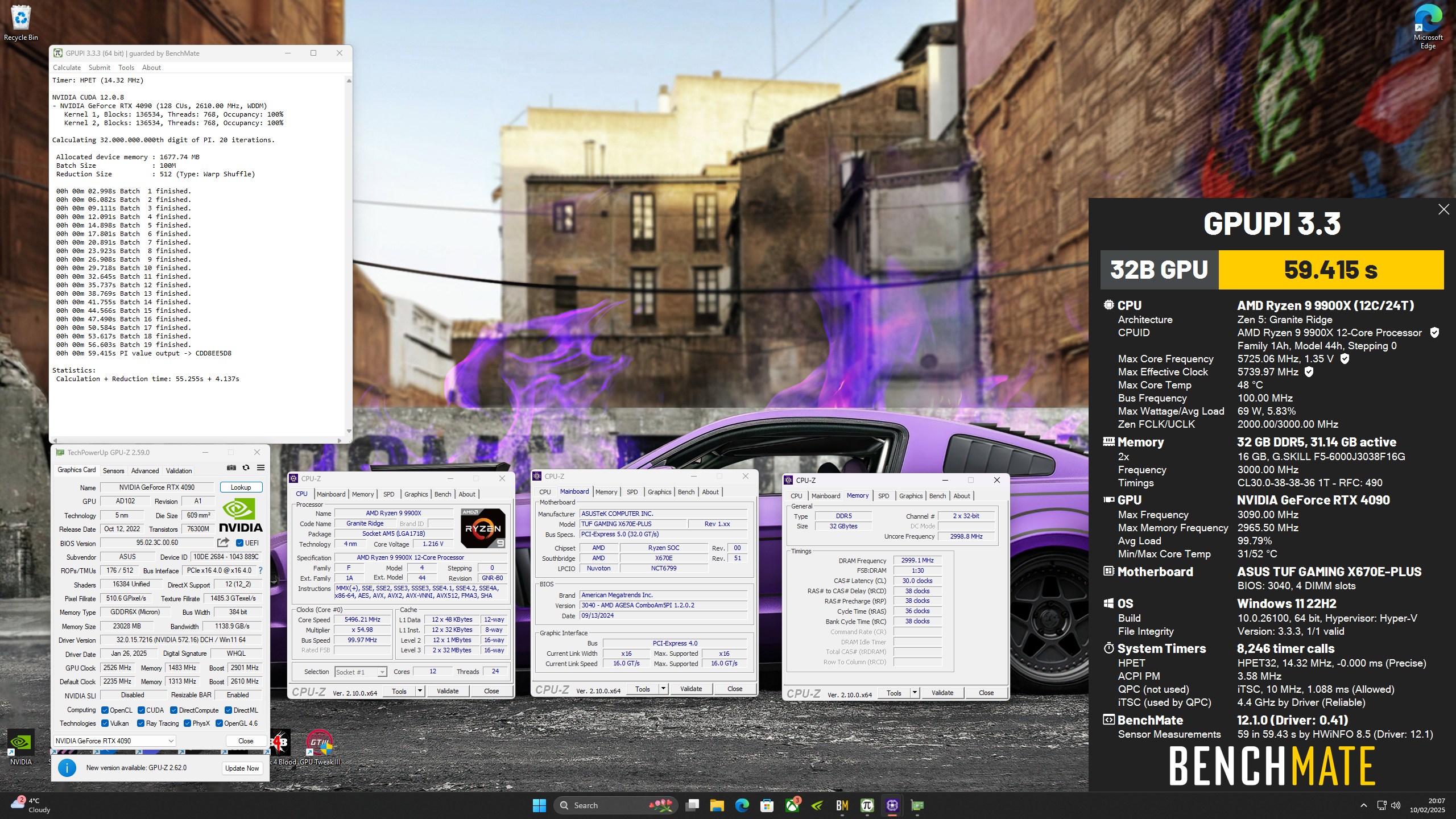The height and width of the screenshot is (819, 1456).
Task: Switch to the Sensors tab in GPU-Z
Action: pyautogui.click(x=113, y=470)
